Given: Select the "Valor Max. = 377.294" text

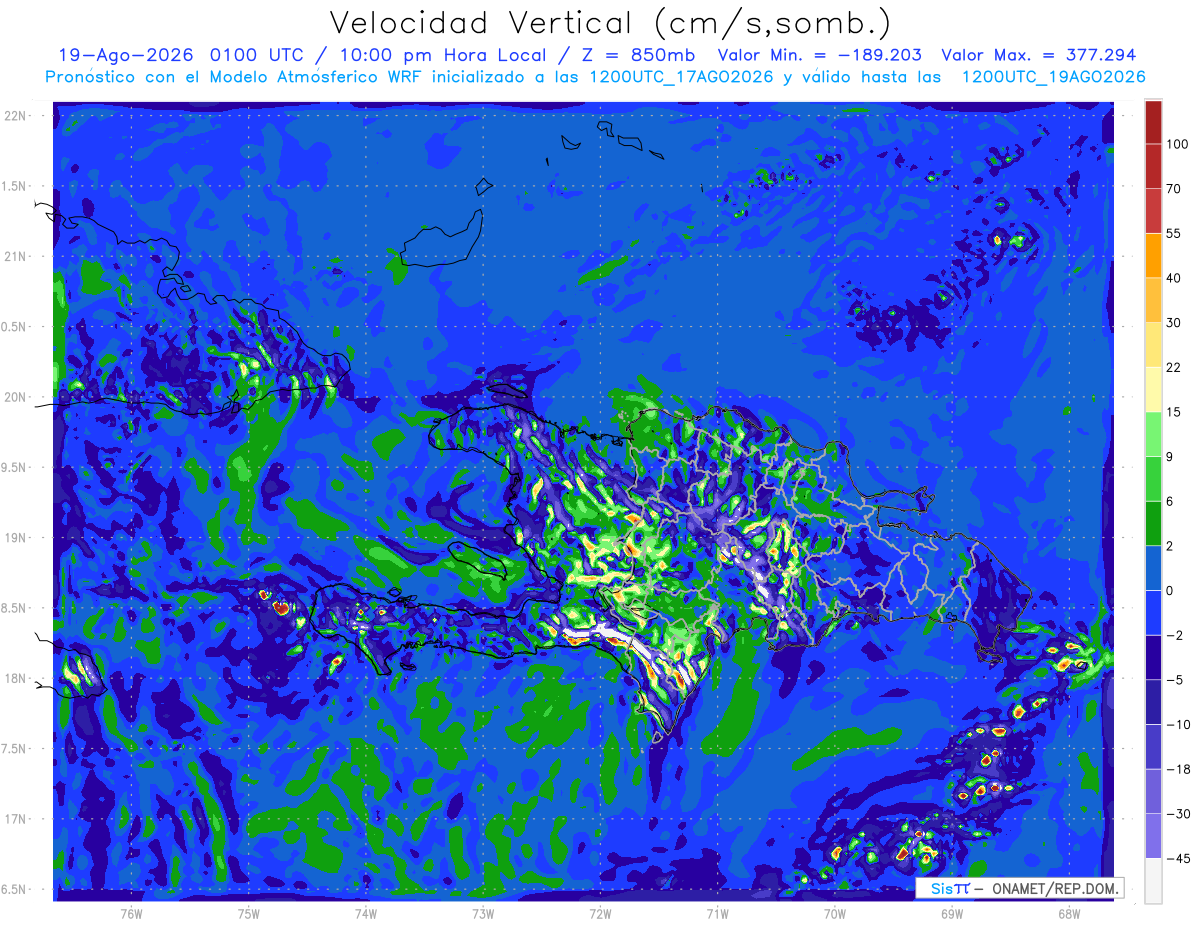Looking at the screenshot, I should [x=1039, y=55].
